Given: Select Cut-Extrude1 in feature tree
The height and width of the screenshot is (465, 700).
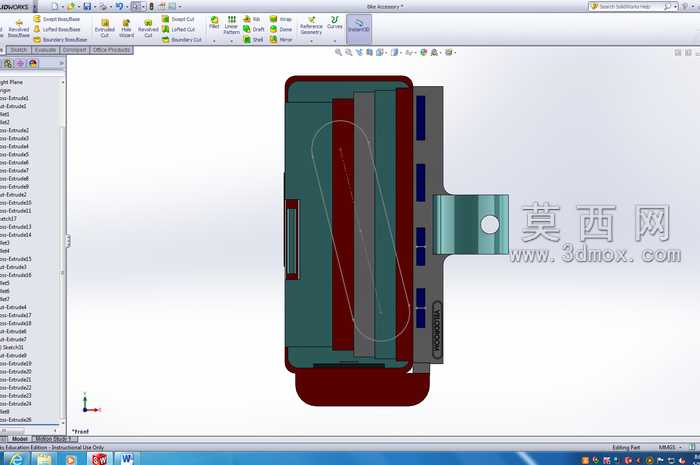Looking at the screenshot, I should [x=13, y=106].
